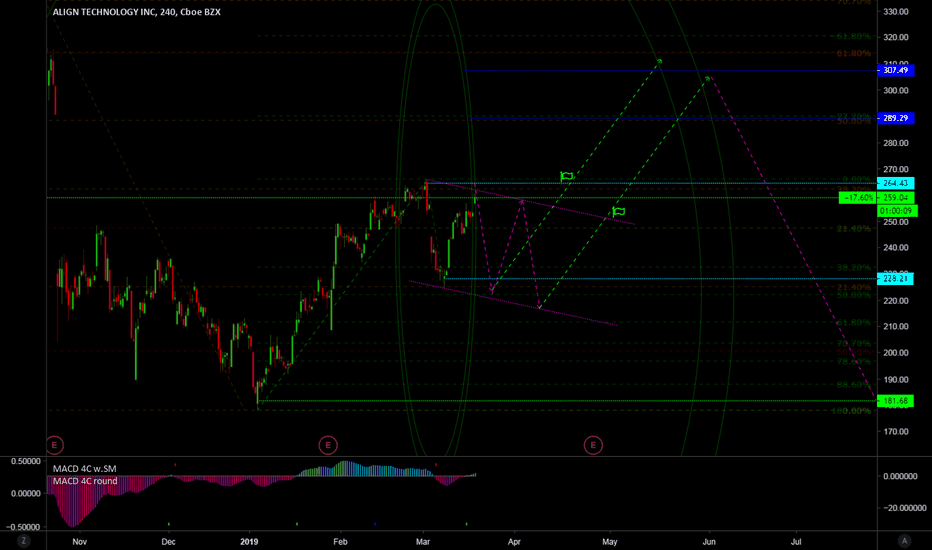Viewport: 932px width, 550px height.
Task: Click the 170.00 price axis value
Action: pyautogui.click(x=896, y=432)
